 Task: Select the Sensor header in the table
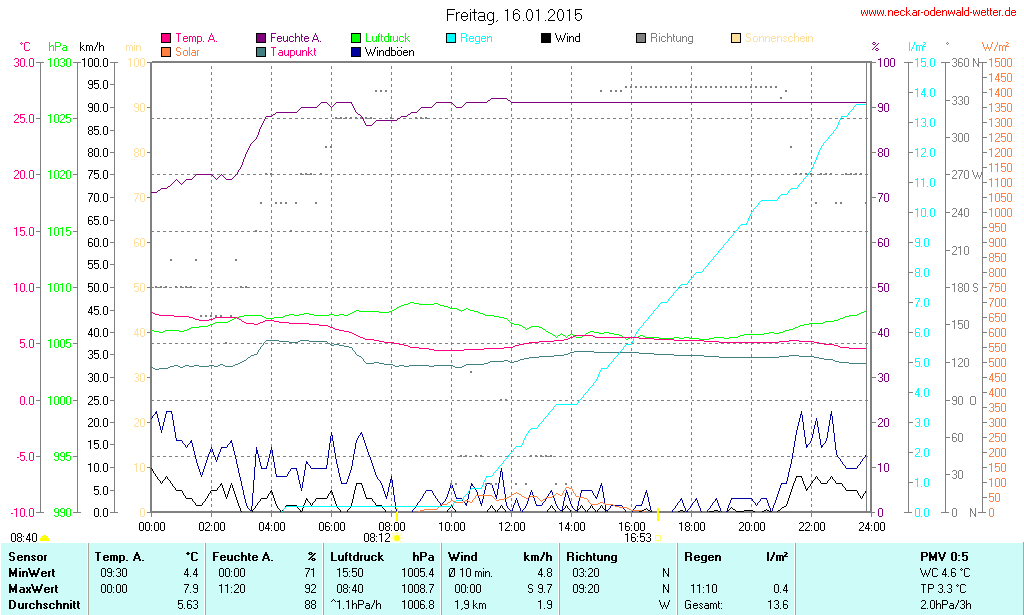point(27,556)
